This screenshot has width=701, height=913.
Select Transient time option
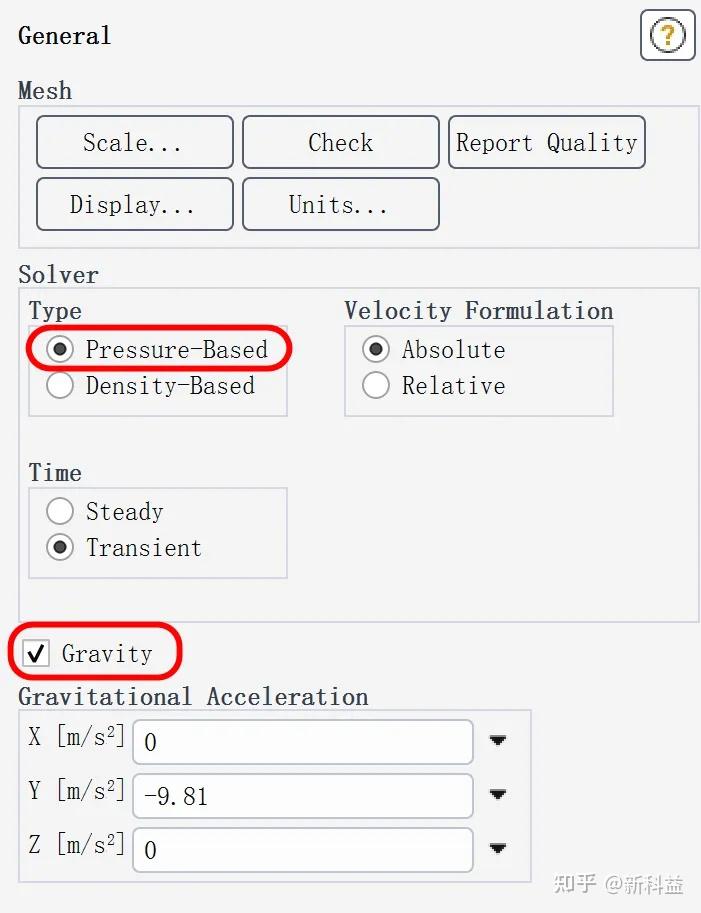click(x=61, y=548)
